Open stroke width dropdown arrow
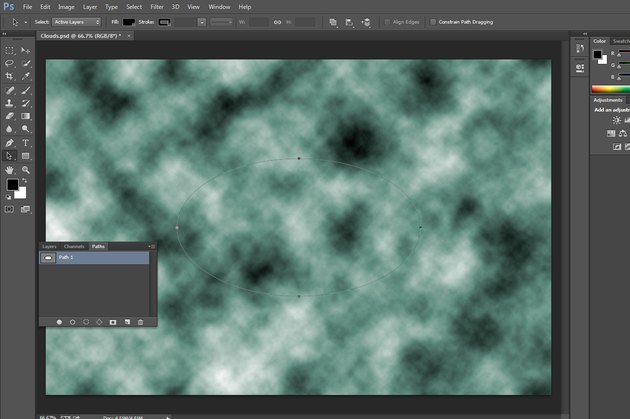This screenshot has width=630, height=419. point(202,22)
